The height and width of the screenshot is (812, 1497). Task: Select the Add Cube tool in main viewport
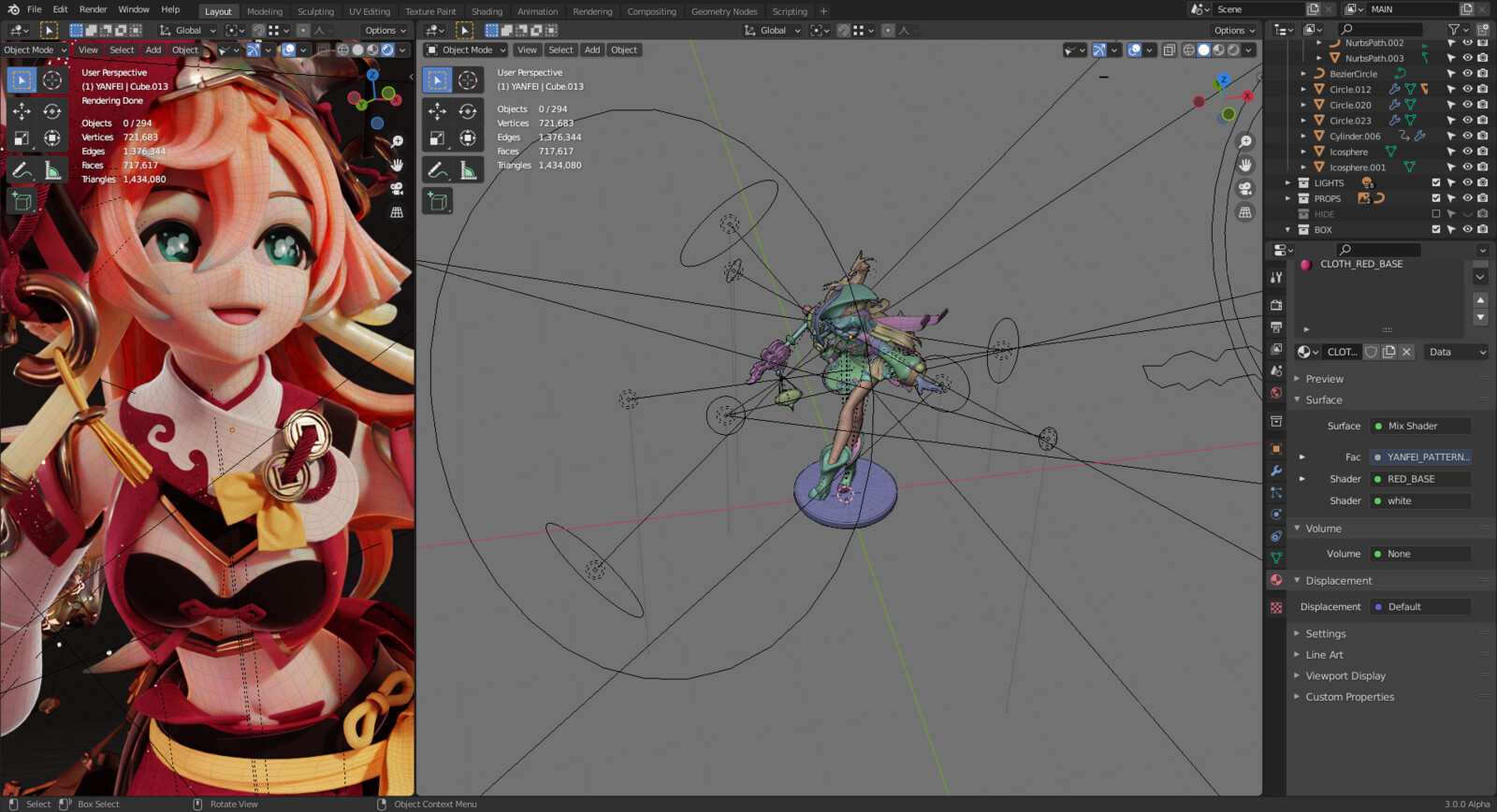[x=437, y=201]
